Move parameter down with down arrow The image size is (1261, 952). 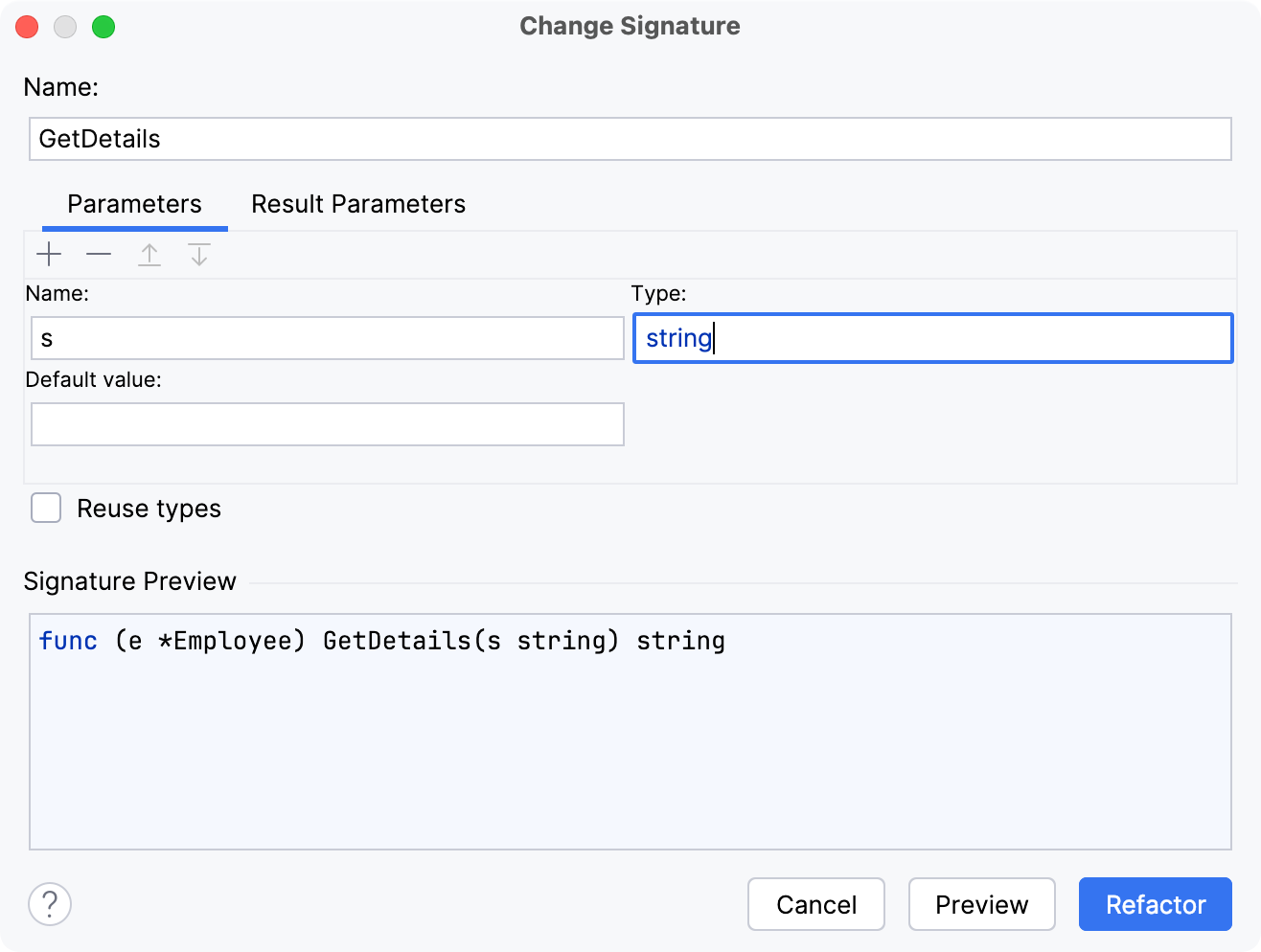(199, 255)
